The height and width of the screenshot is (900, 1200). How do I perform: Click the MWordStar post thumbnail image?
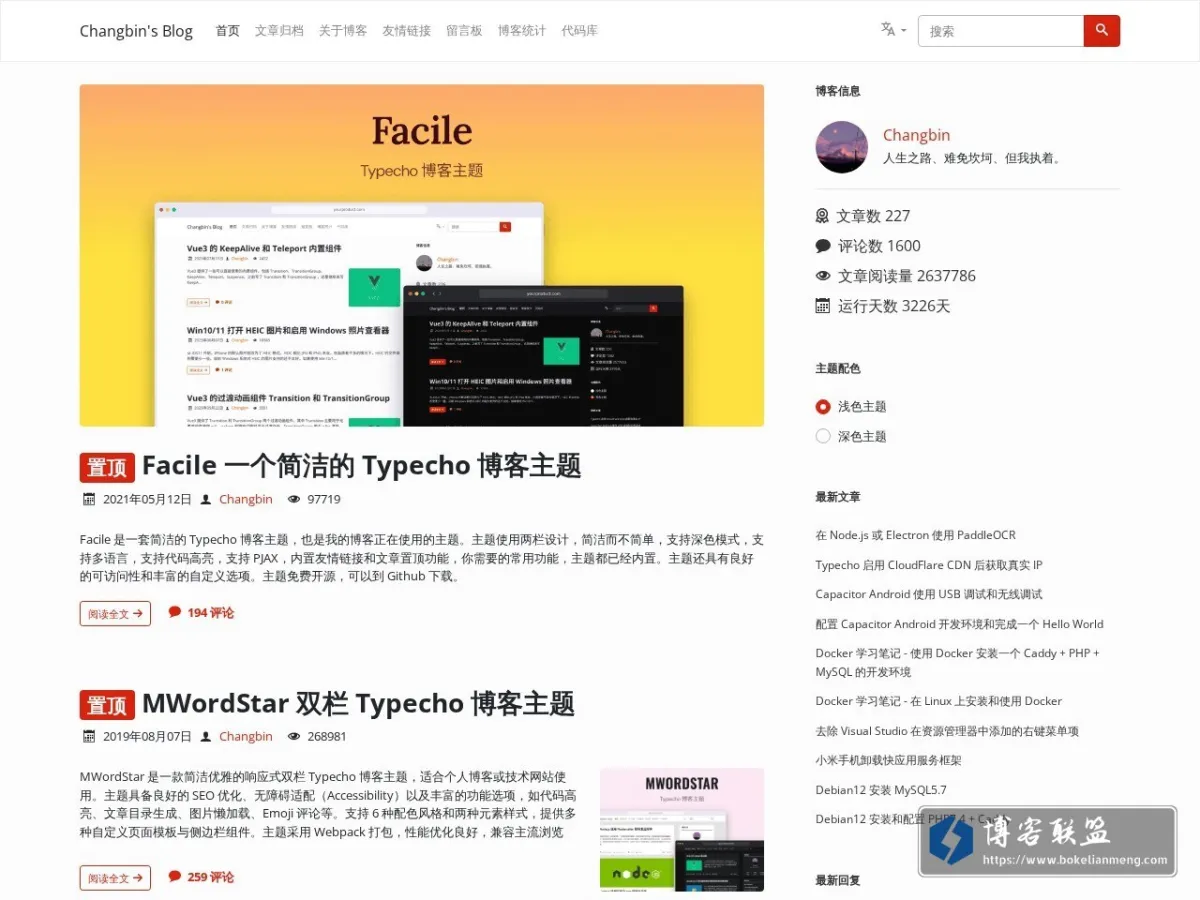682,829
